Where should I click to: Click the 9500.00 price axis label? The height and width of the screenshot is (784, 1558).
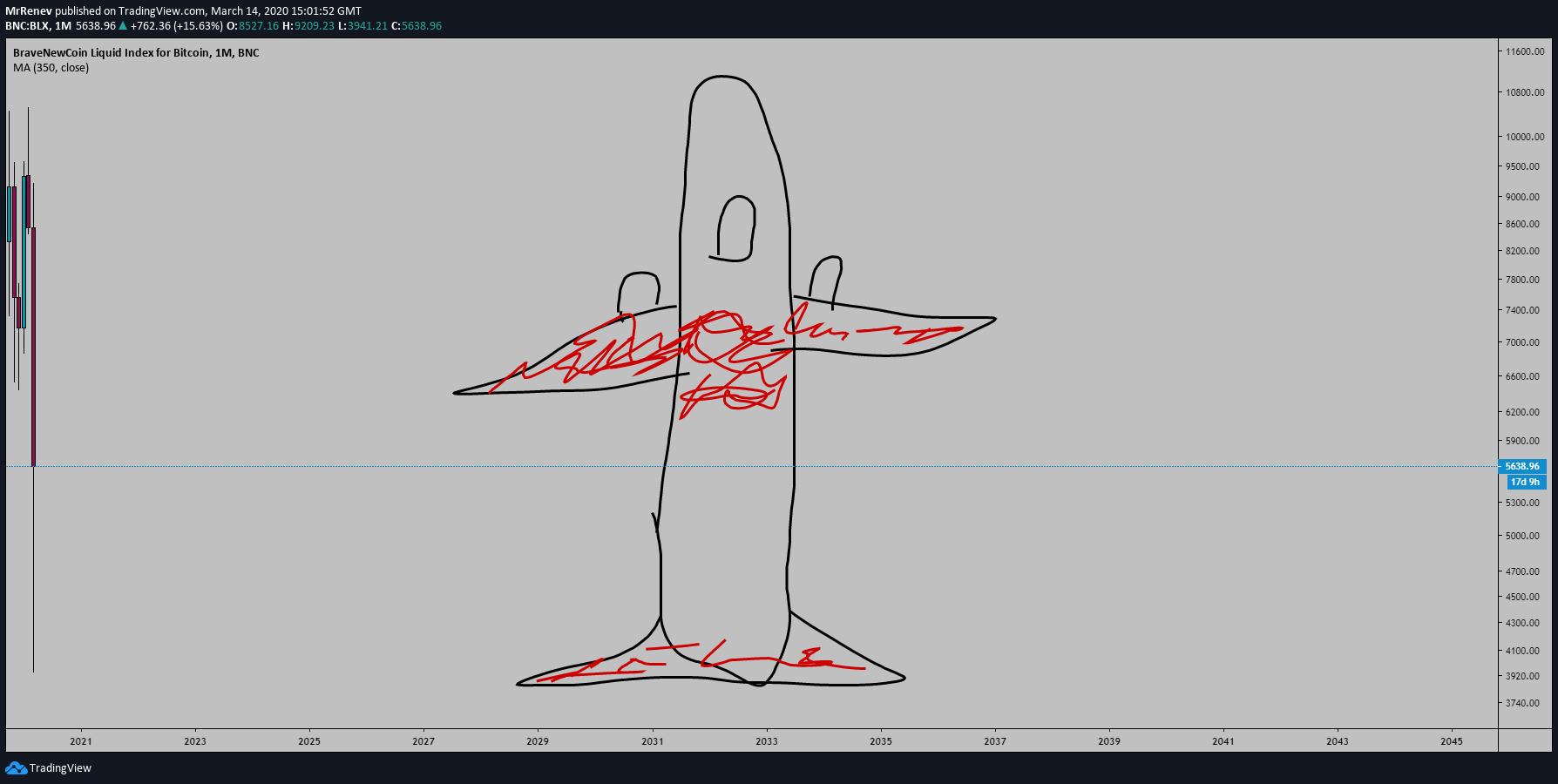1522,166
